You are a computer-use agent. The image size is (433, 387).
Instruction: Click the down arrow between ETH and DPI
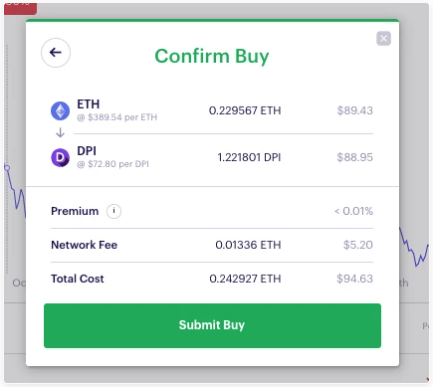click(x=60, y=133)
